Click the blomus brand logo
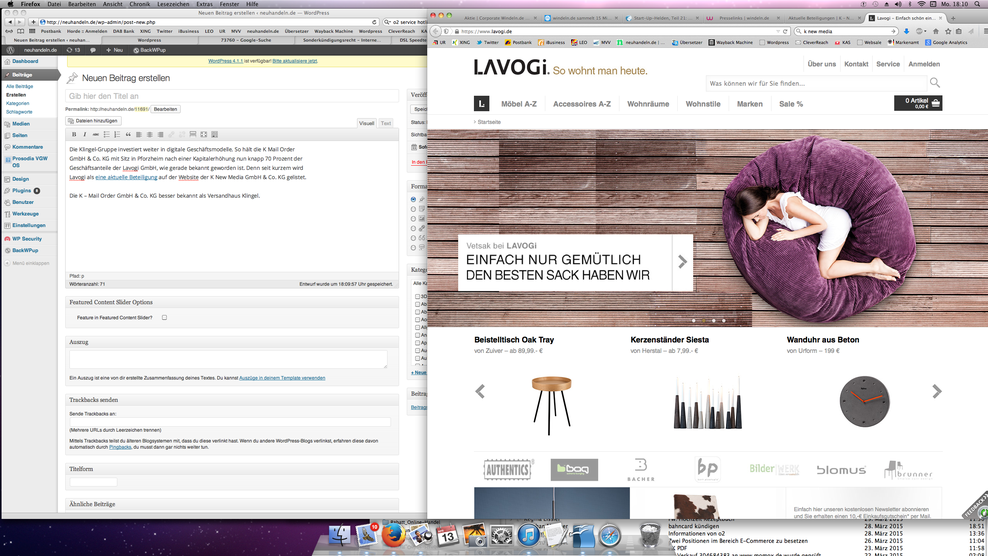 tap(841, 470)
